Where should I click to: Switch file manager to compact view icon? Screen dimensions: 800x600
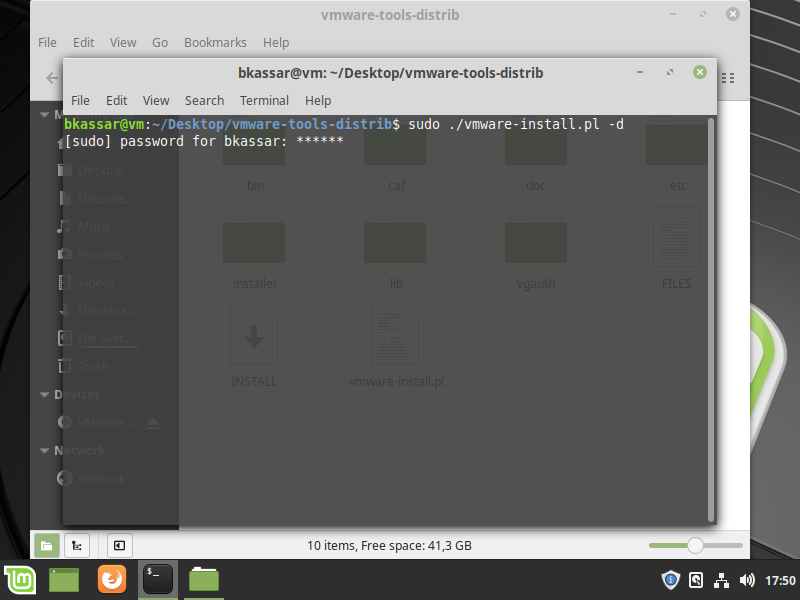tap(728, 78)
